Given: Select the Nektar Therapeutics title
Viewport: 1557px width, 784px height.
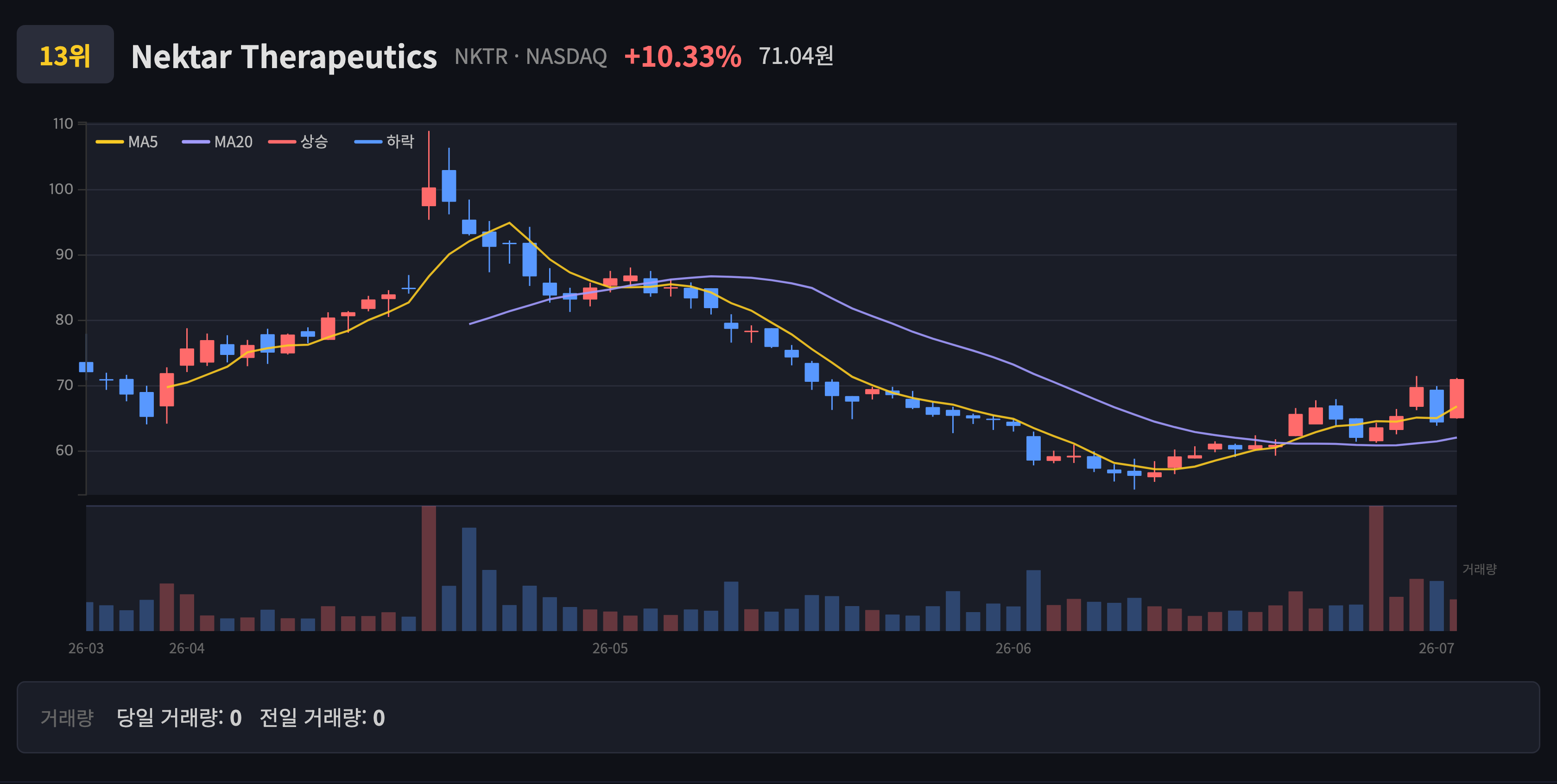Looking at the screenshot, I should (284, 56).
